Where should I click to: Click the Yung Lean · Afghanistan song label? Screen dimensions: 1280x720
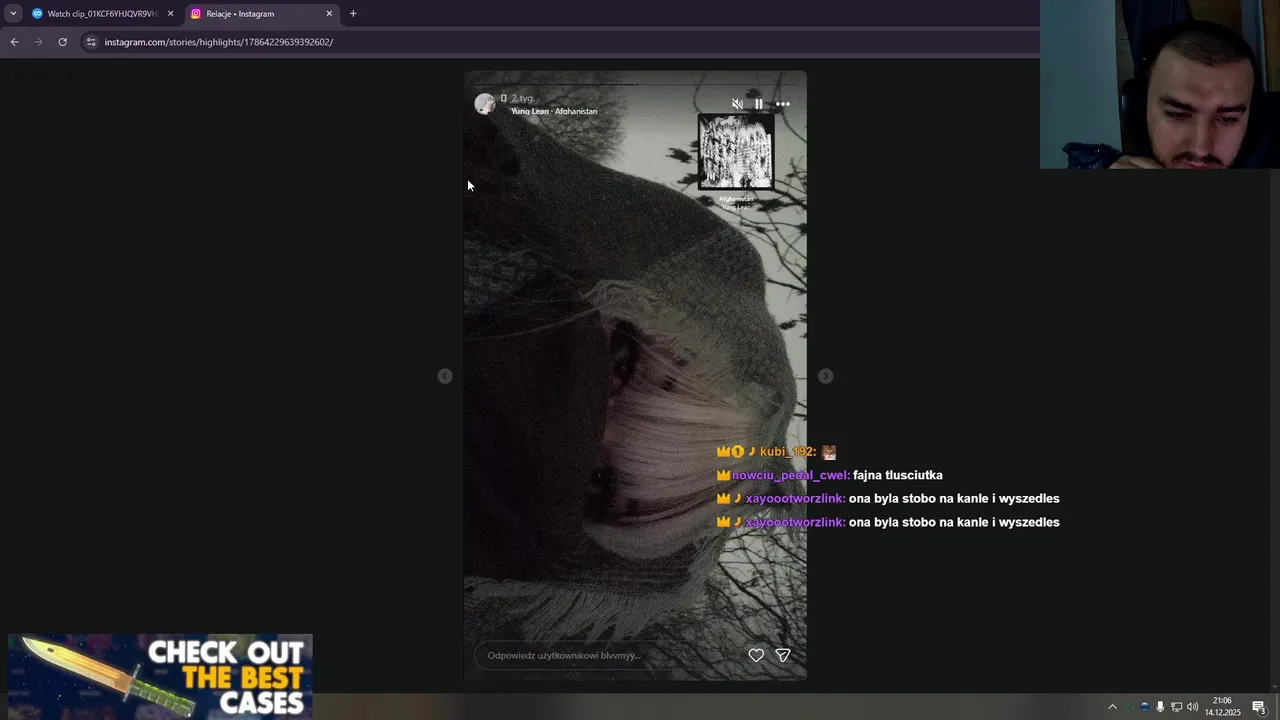click(554, 111)
